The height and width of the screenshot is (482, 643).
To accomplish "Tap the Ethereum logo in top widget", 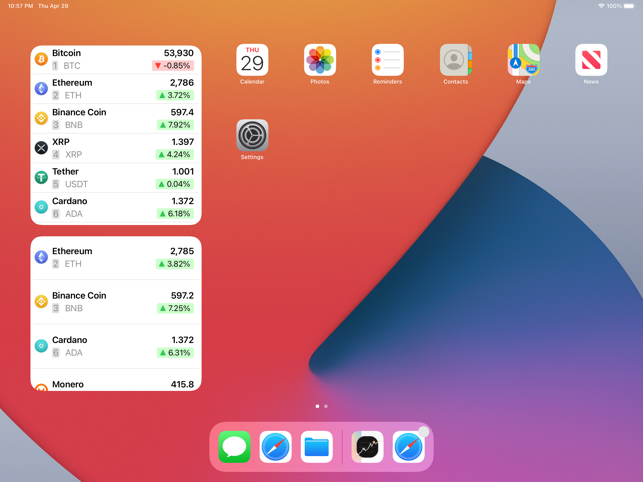I will tap(41, 89).
